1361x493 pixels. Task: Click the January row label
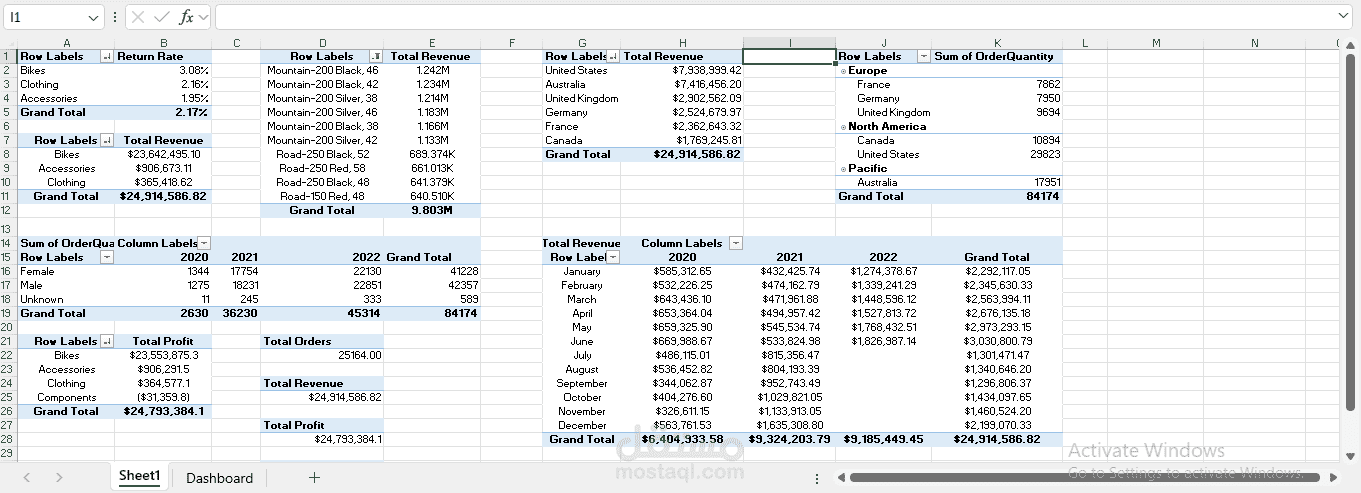point(582,271)
